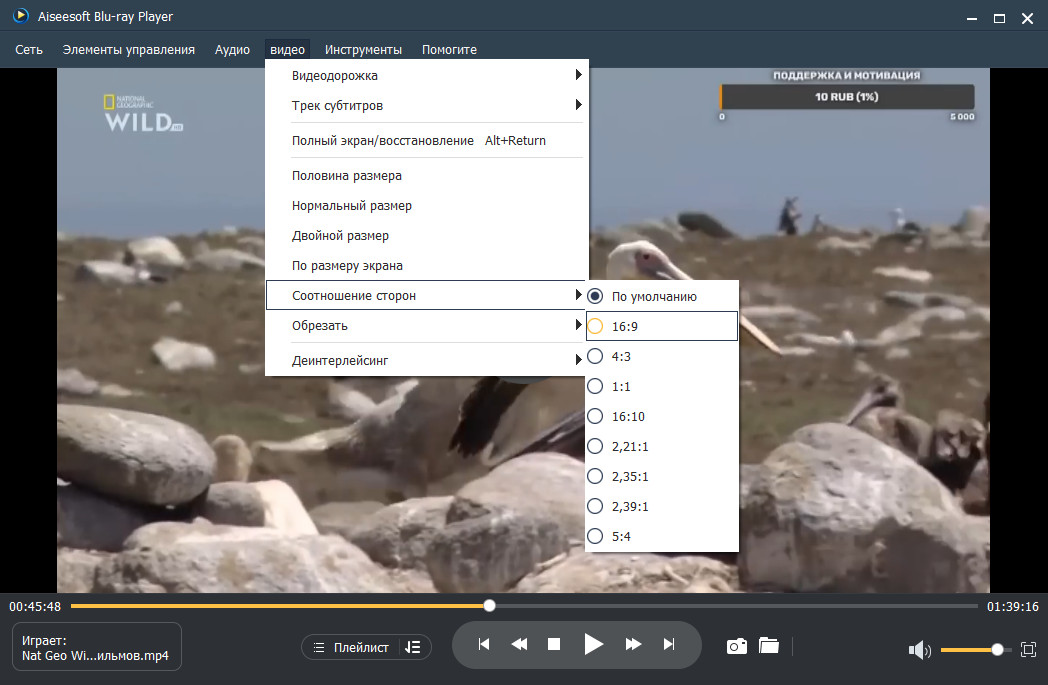This screenshot has width=1048, height=685.
Task: Open the Деинтерлейсинг submenu
Action: click(426, 360)
